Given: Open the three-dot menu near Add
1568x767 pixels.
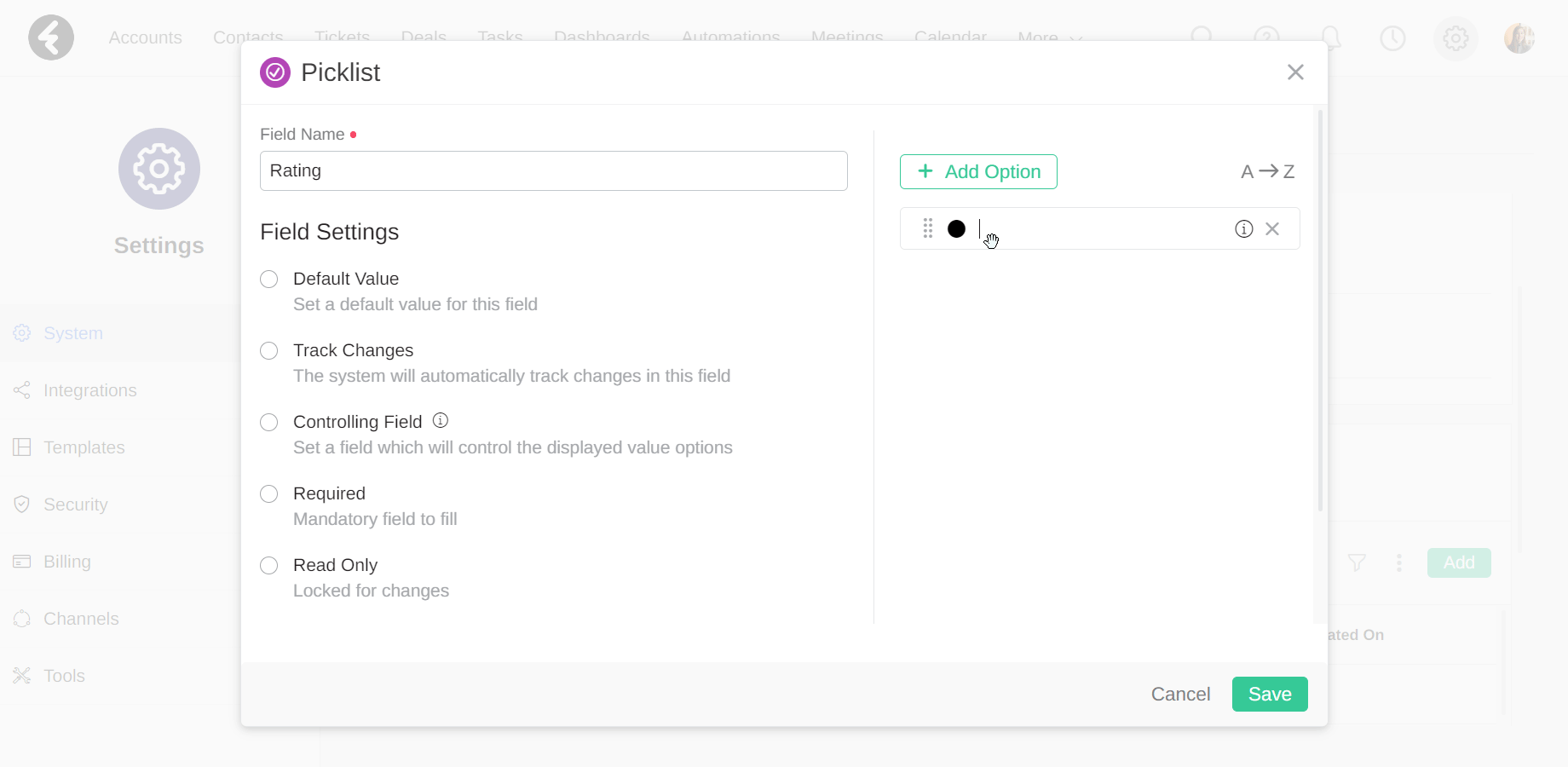Looking at the screenshot, I should (x=1399, y=562).
